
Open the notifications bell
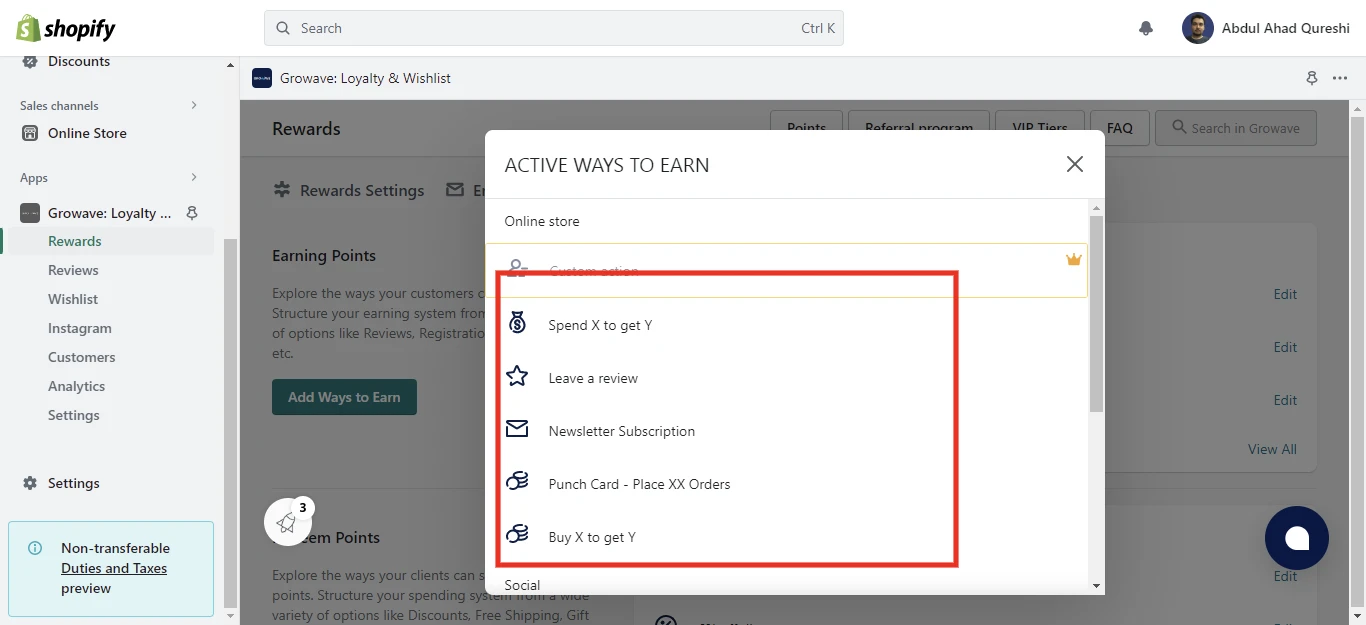[1146, 28]
